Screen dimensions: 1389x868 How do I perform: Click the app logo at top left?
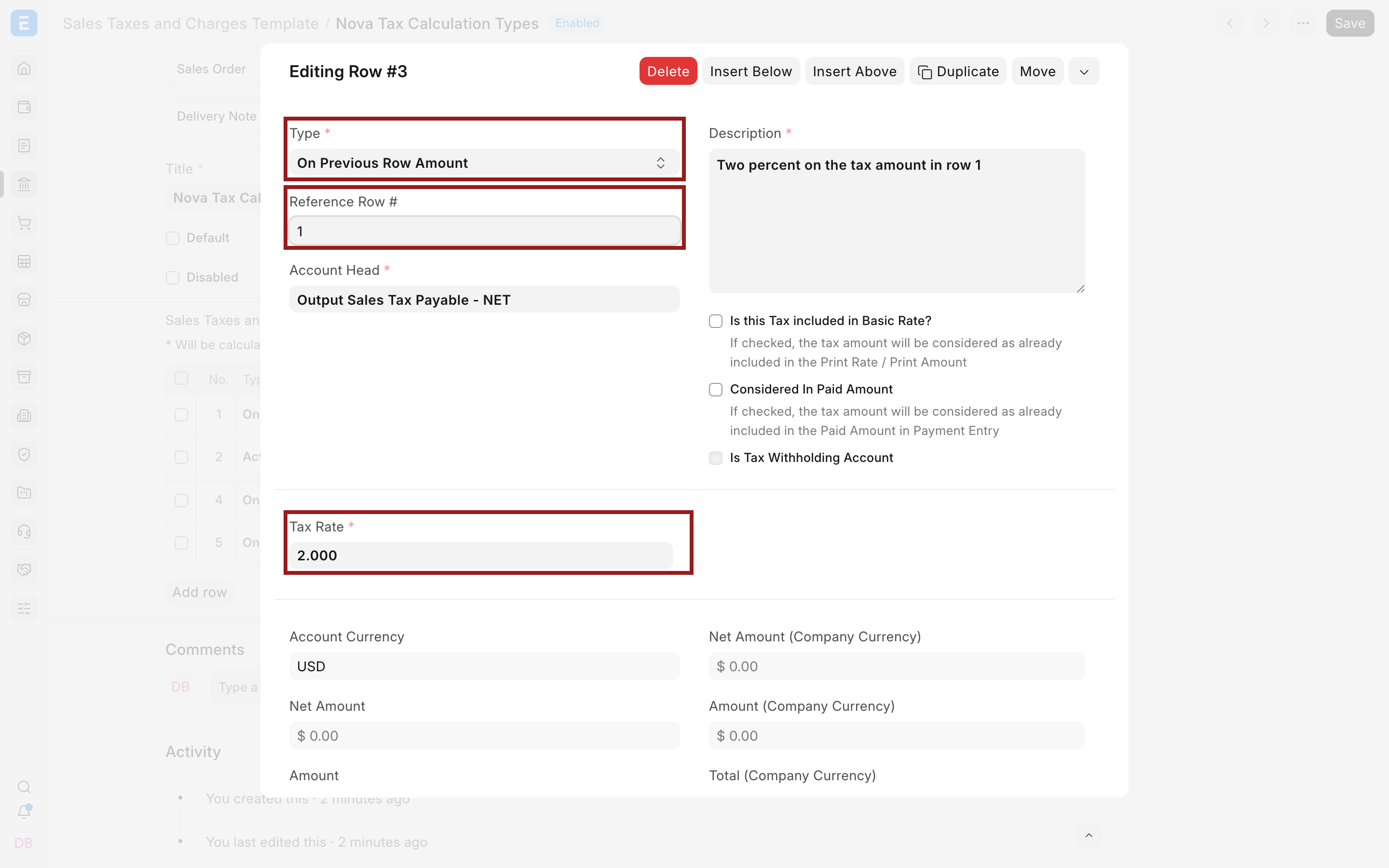(x=24, y=23)
